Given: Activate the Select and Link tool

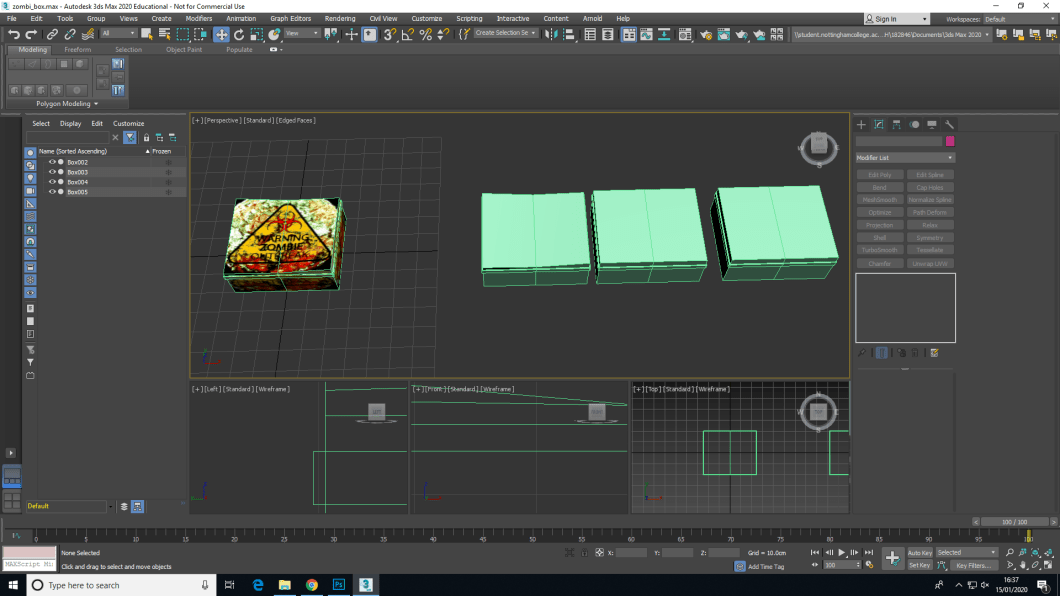Looking at the screenshot, I should coord(52,34).
